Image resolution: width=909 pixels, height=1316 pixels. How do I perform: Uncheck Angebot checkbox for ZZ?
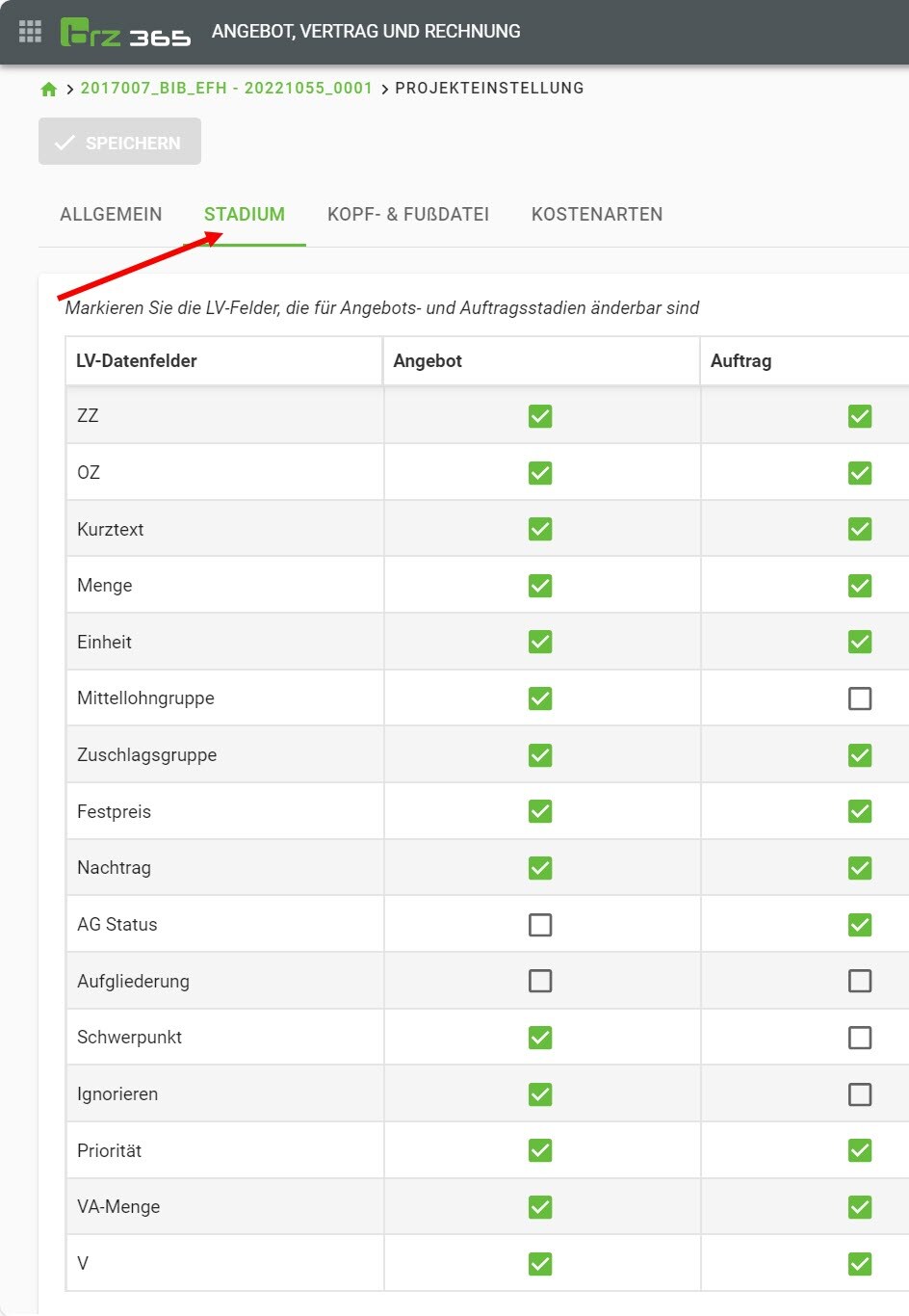coord(540,416)
